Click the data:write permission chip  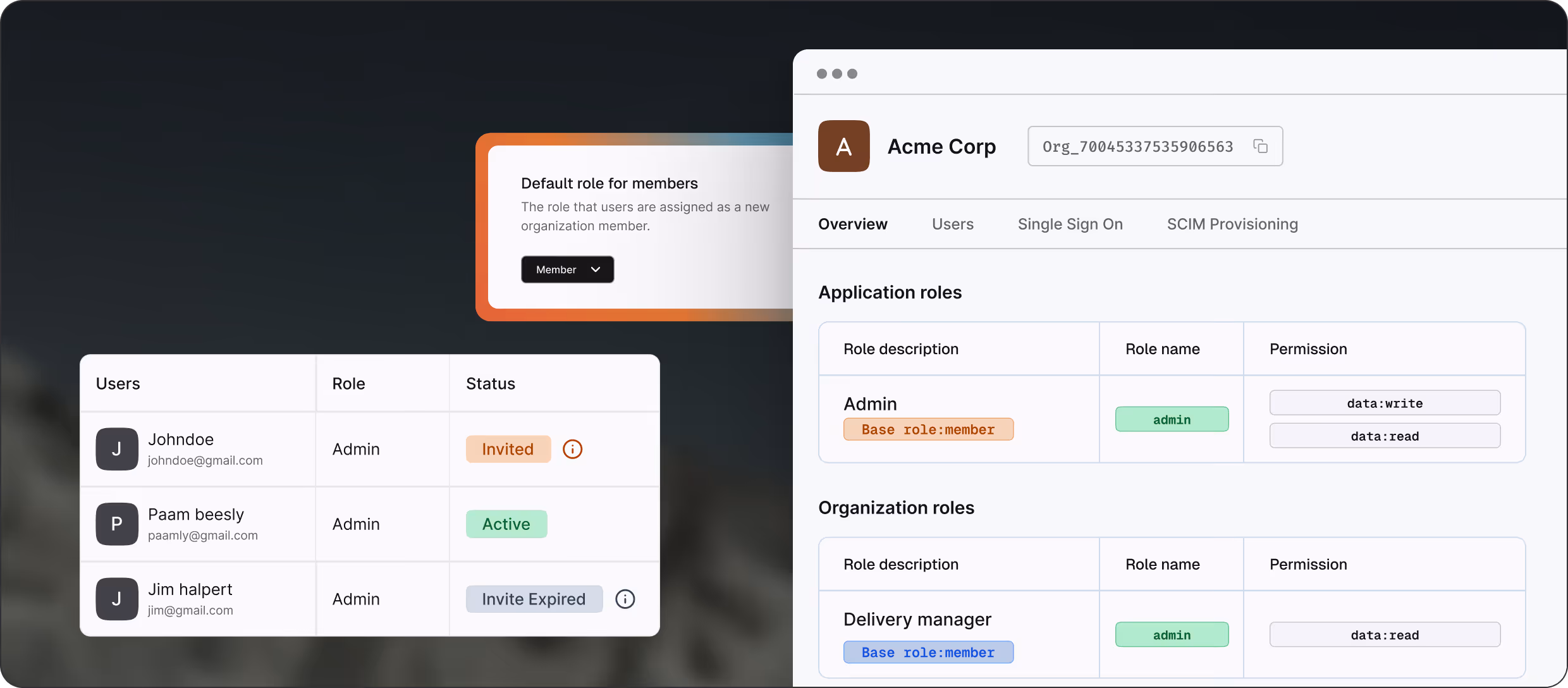[x=1384, y=403]
